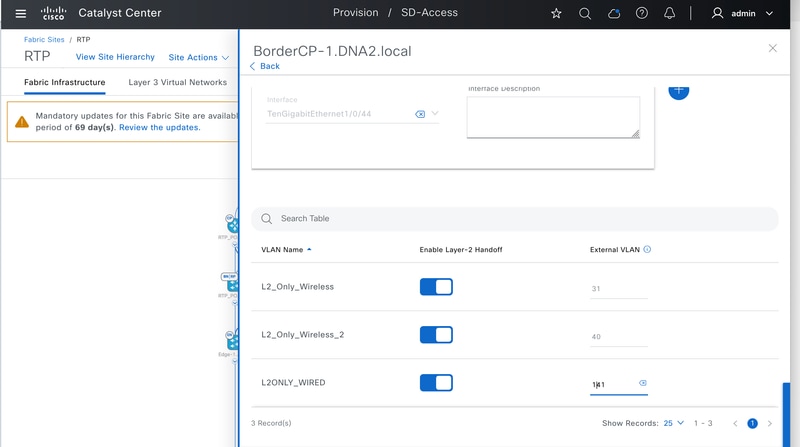Click the Search Table magnifier icon
The width and height of the screenshot is (800, 447).
point(266,219)
